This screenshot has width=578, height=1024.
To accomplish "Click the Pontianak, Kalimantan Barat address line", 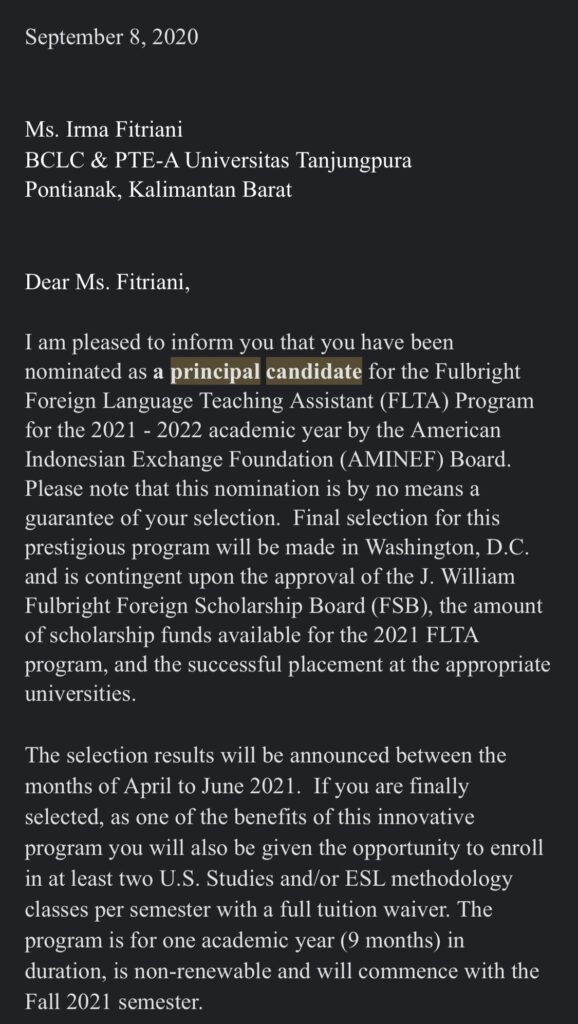I will (x=158, y=190).
